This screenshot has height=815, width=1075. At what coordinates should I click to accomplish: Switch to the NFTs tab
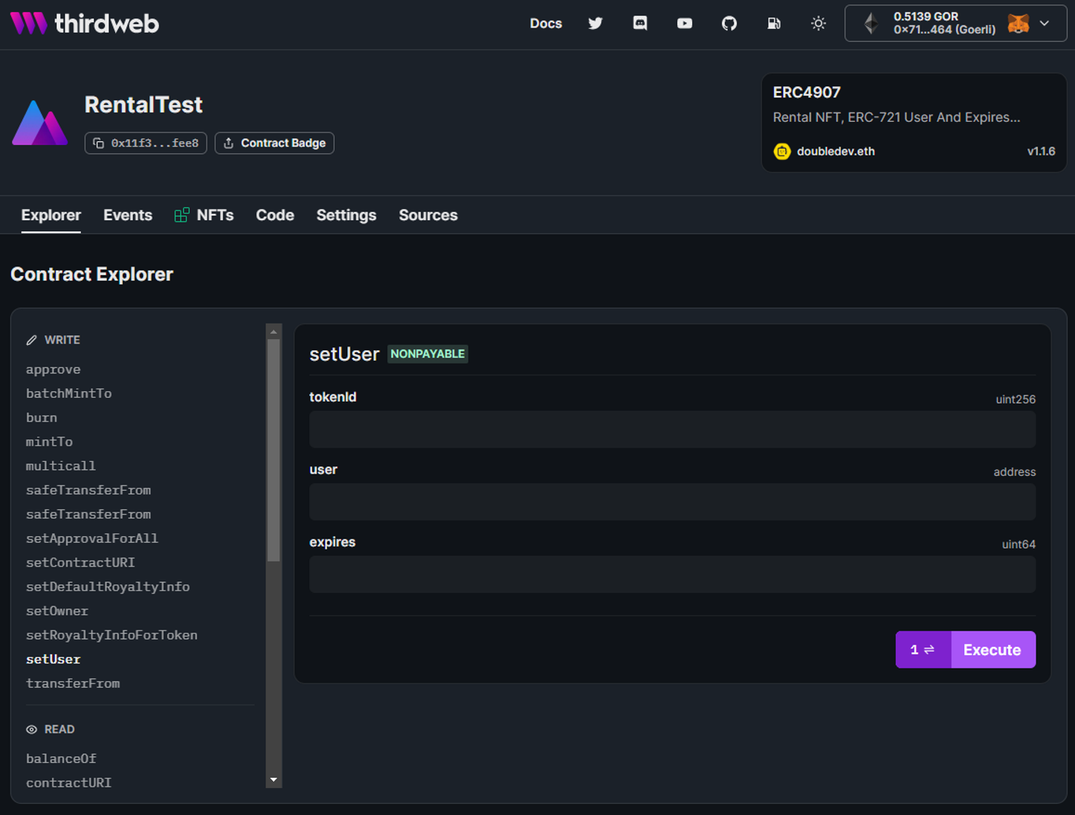coord(204,215)
